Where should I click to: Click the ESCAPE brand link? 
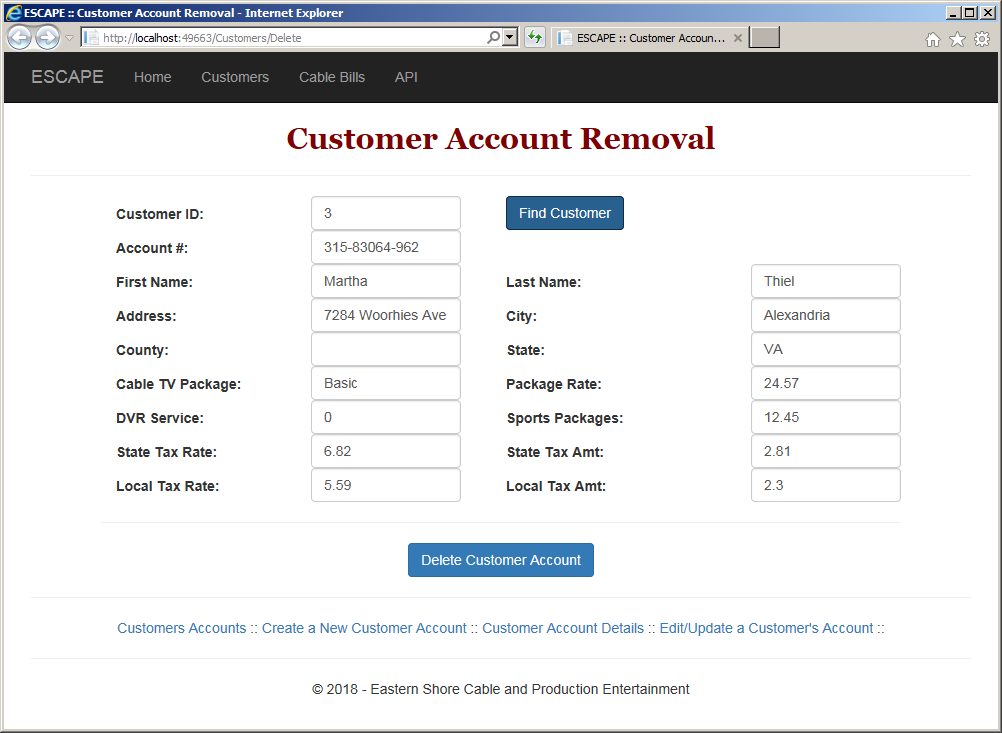pyautogui.click(x=67, y=77)
